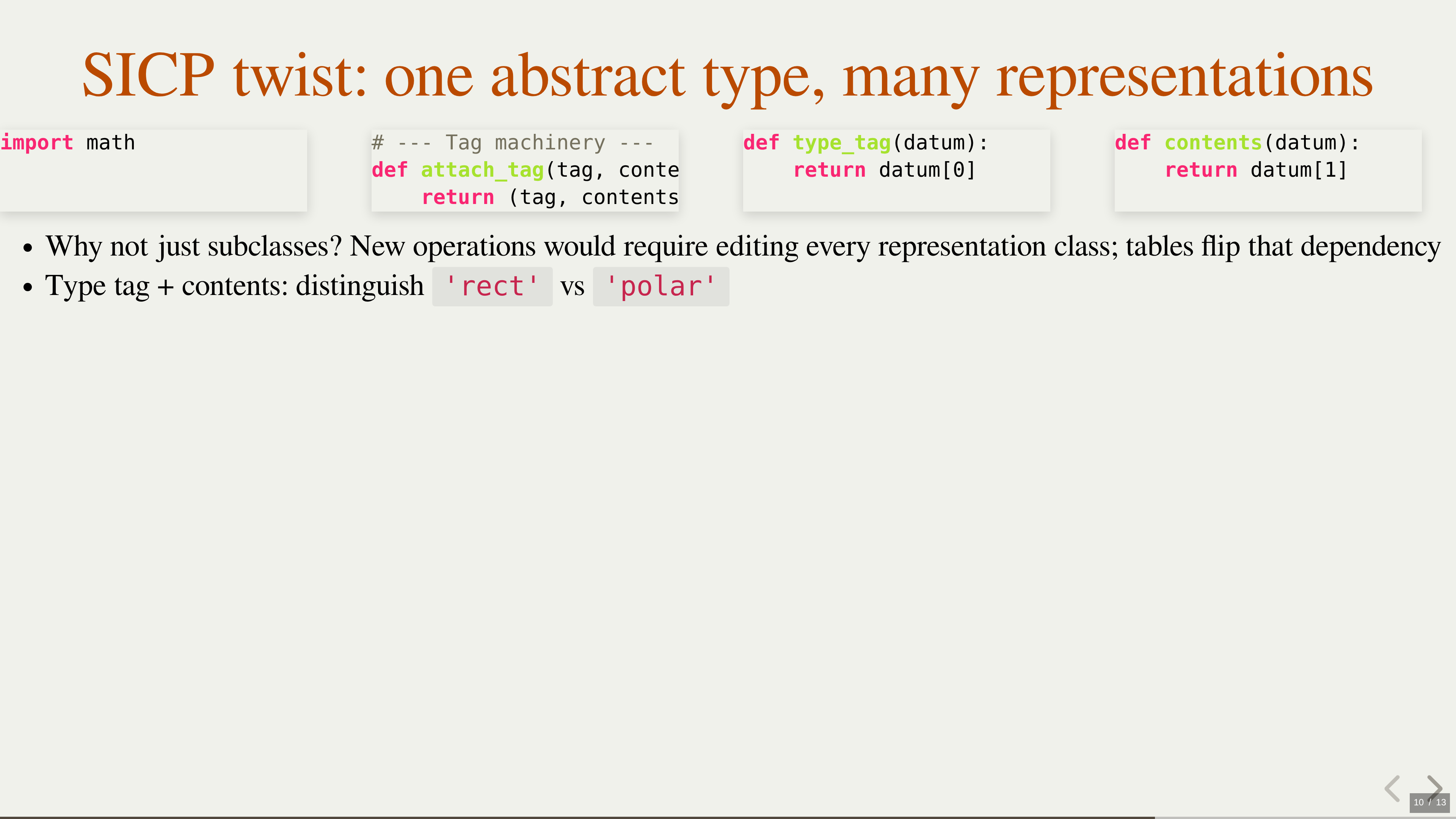Click the 'import' keyword in first block

pyautogui.click(x=37, y=143)
